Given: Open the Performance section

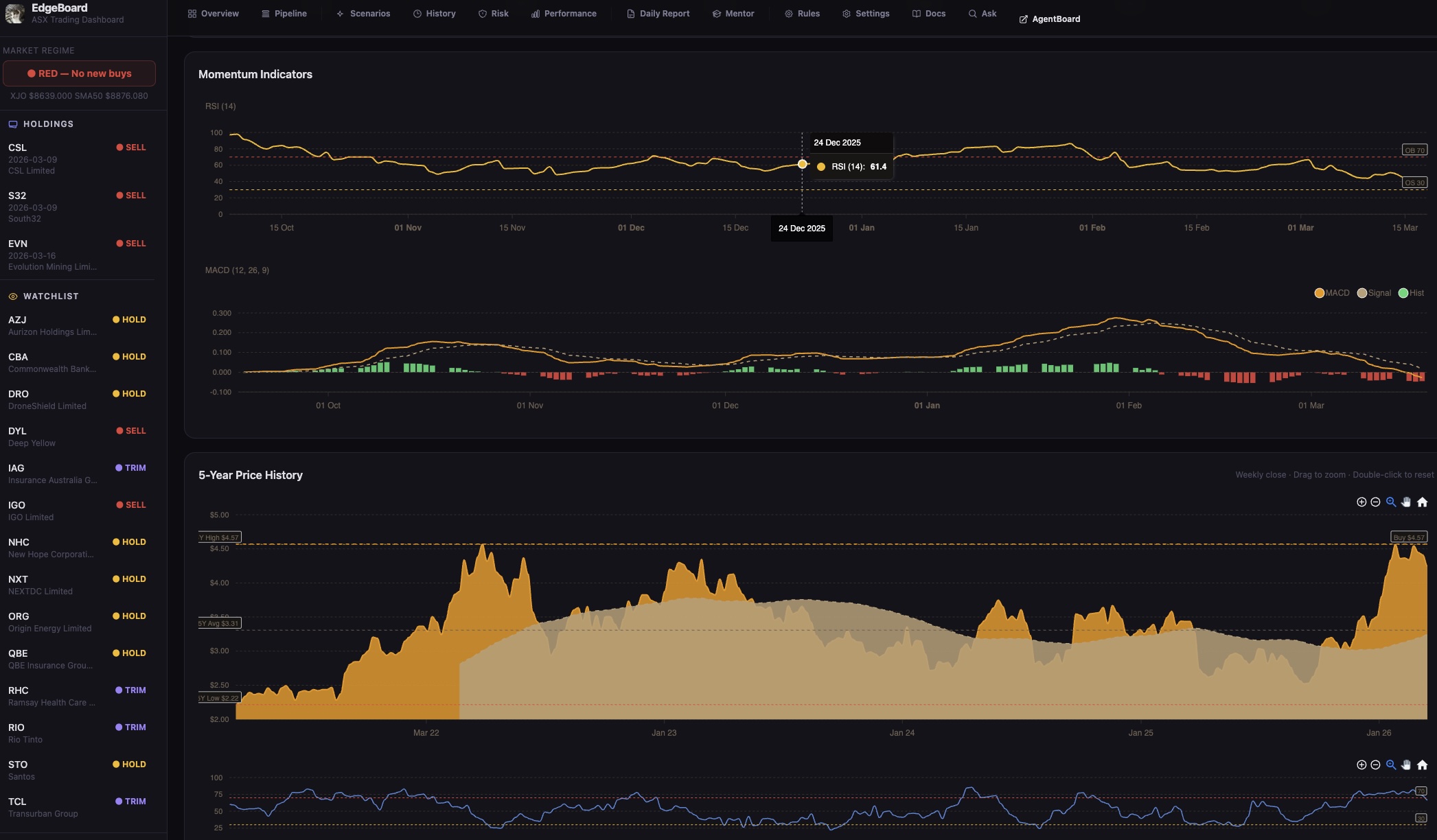Looking at the screenshot, I should 564,13.
